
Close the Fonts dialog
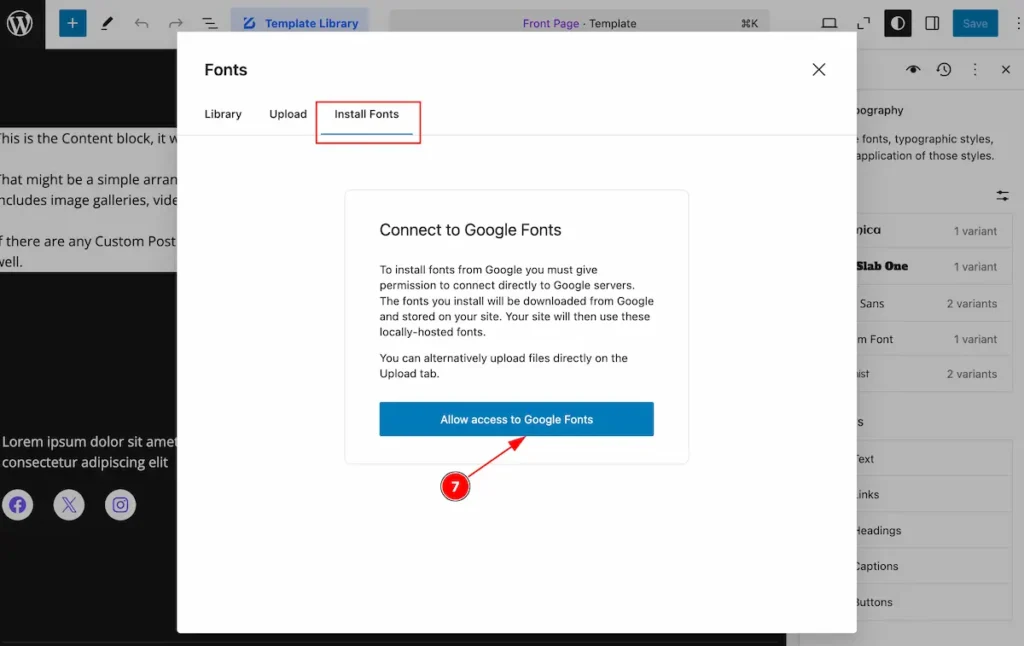pyautogui.click(x=819, y=69)
